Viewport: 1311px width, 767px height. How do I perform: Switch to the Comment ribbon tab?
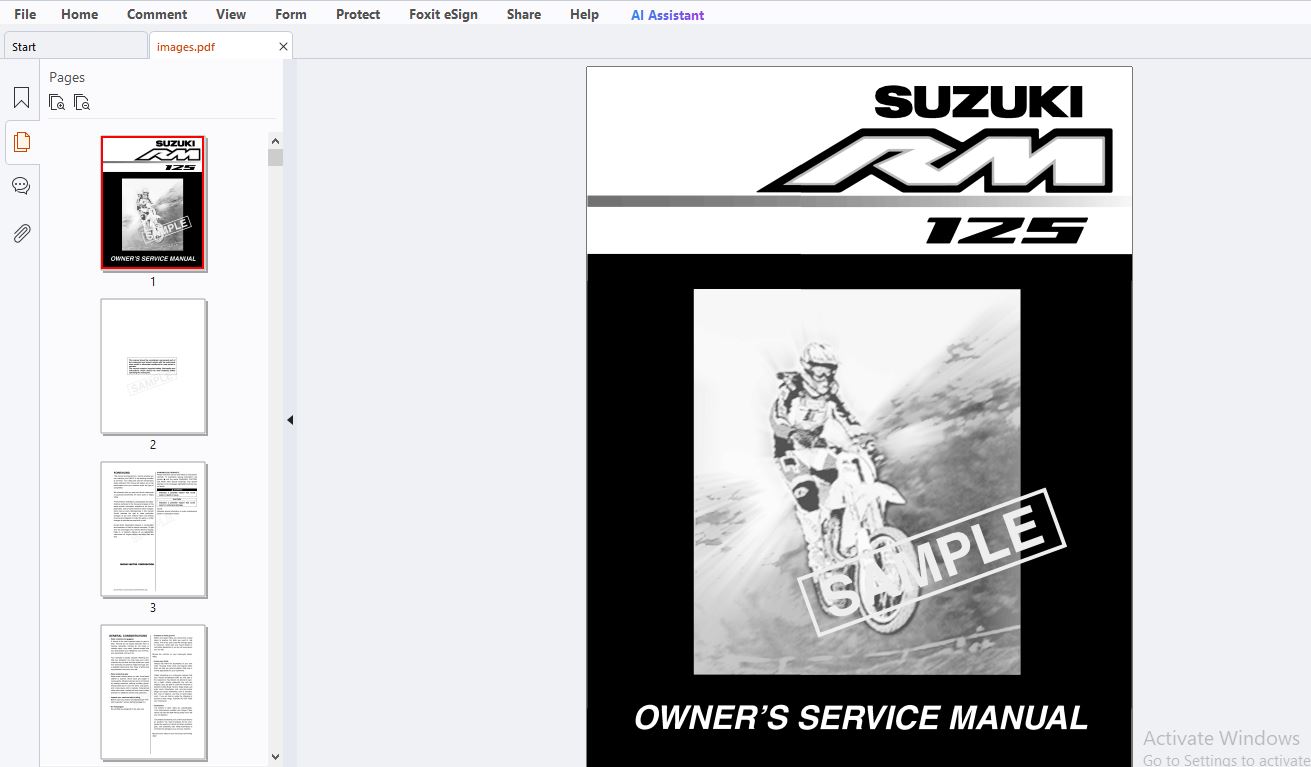pyautogui.click(x=157, y=14)
